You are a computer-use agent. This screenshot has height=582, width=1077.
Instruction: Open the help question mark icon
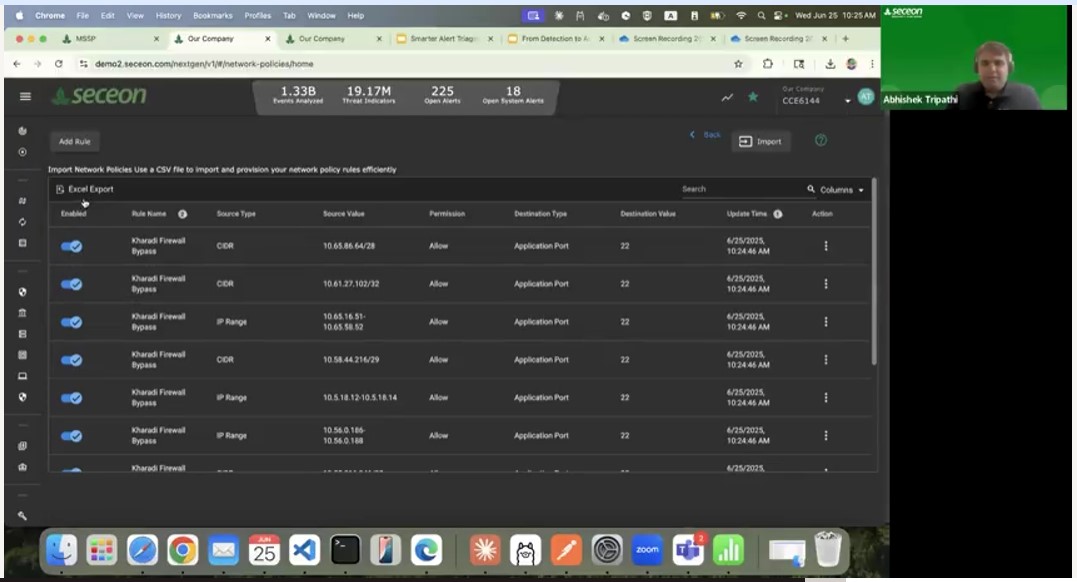click(821, 140)
